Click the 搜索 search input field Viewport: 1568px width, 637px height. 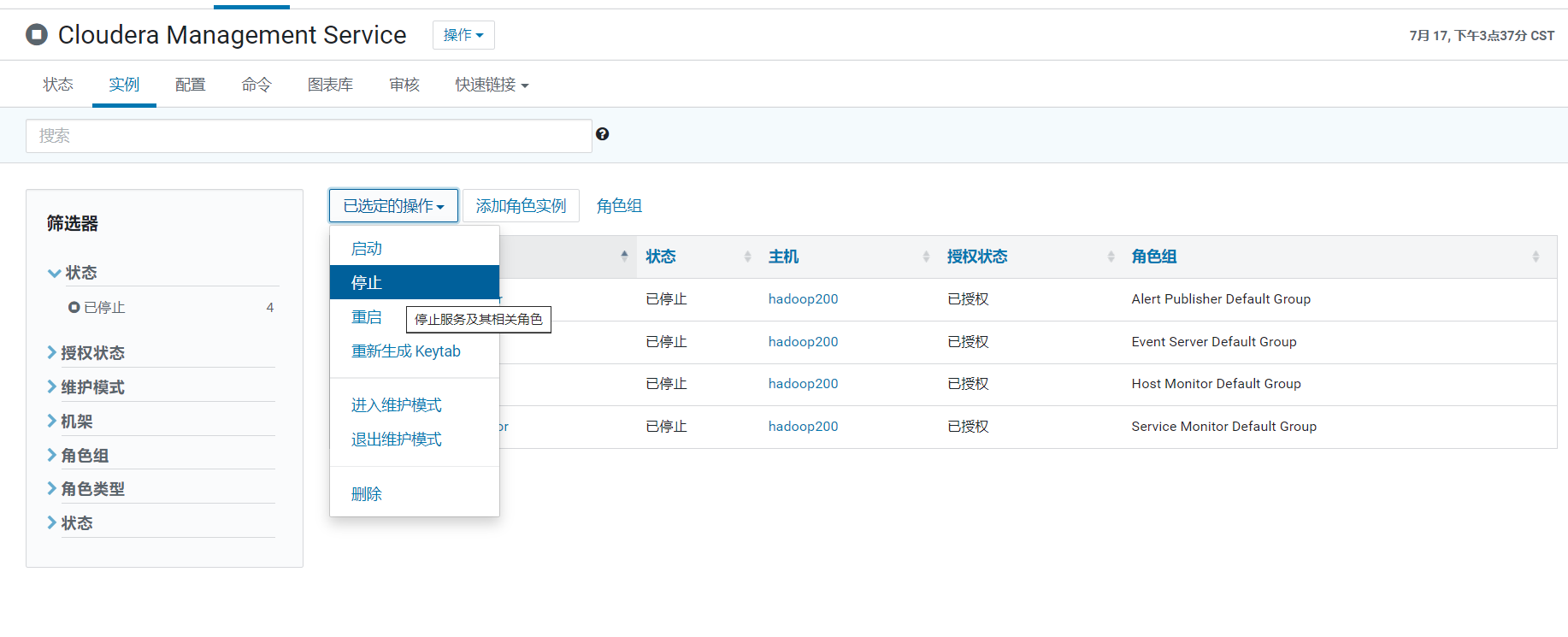pyautogui.click(x=309, y=136)
